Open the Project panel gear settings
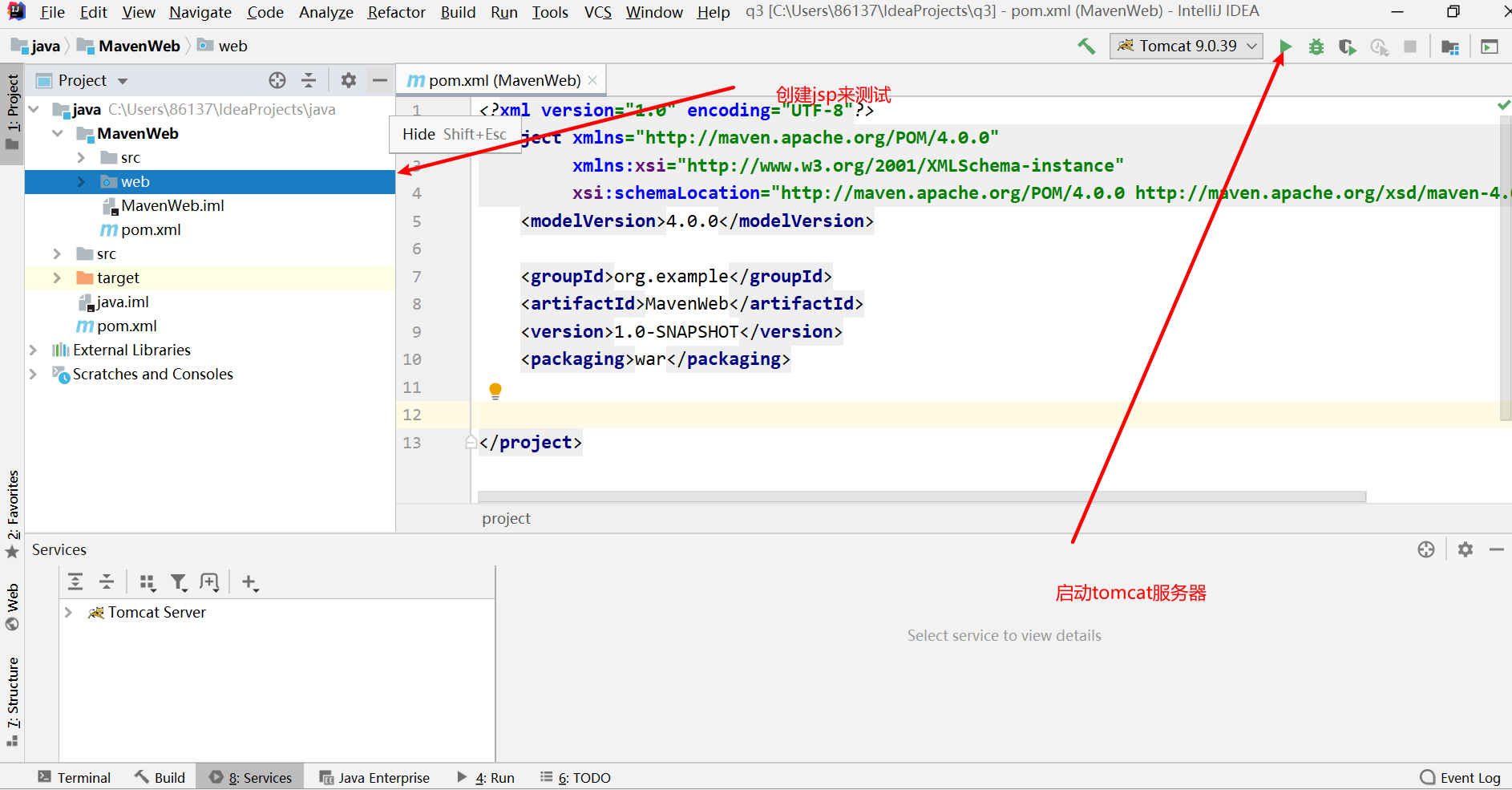 tap(348, 80)
